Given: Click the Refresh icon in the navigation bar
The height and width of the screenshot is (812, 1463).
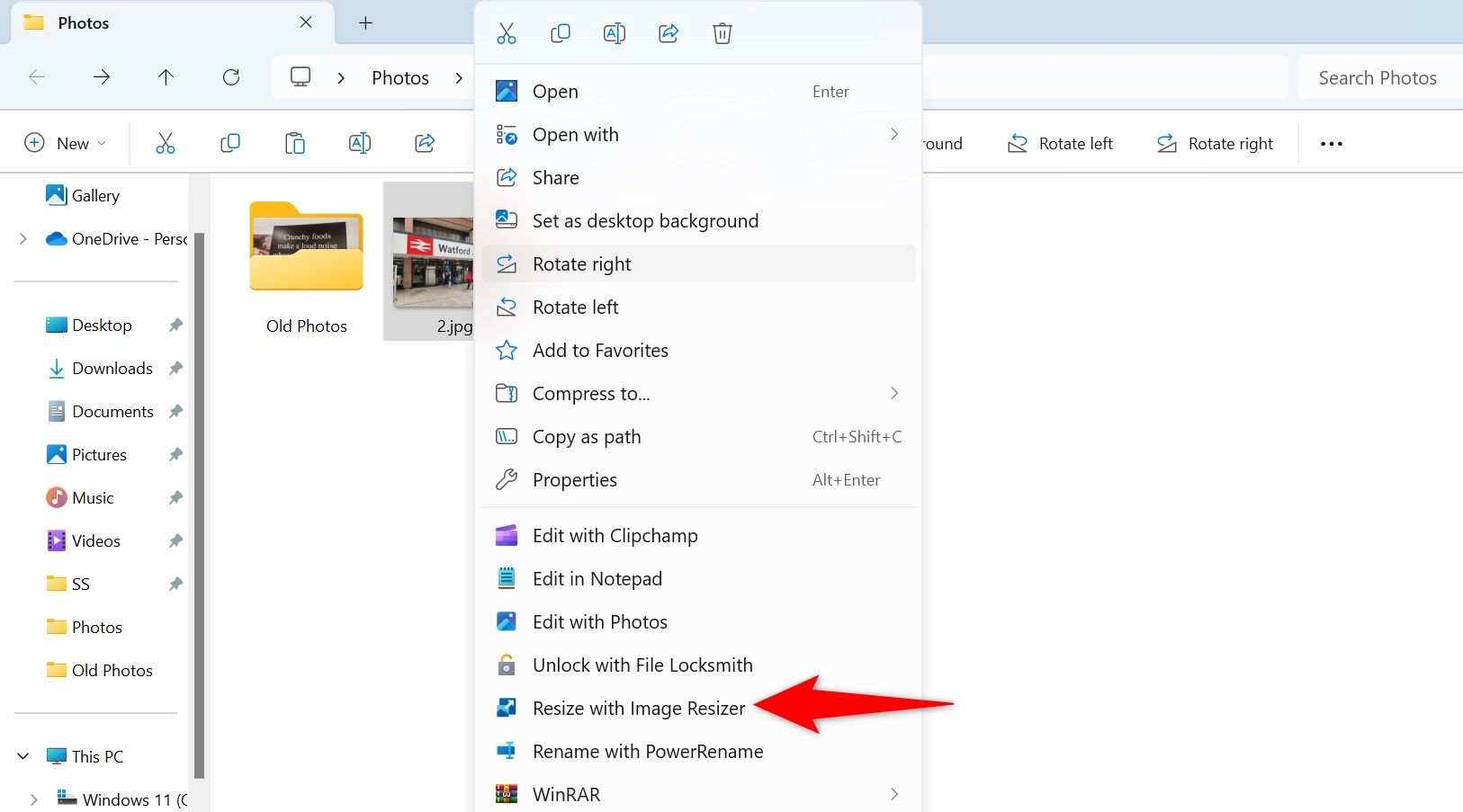Looking at the screenshot, I should tap(231, 77).
